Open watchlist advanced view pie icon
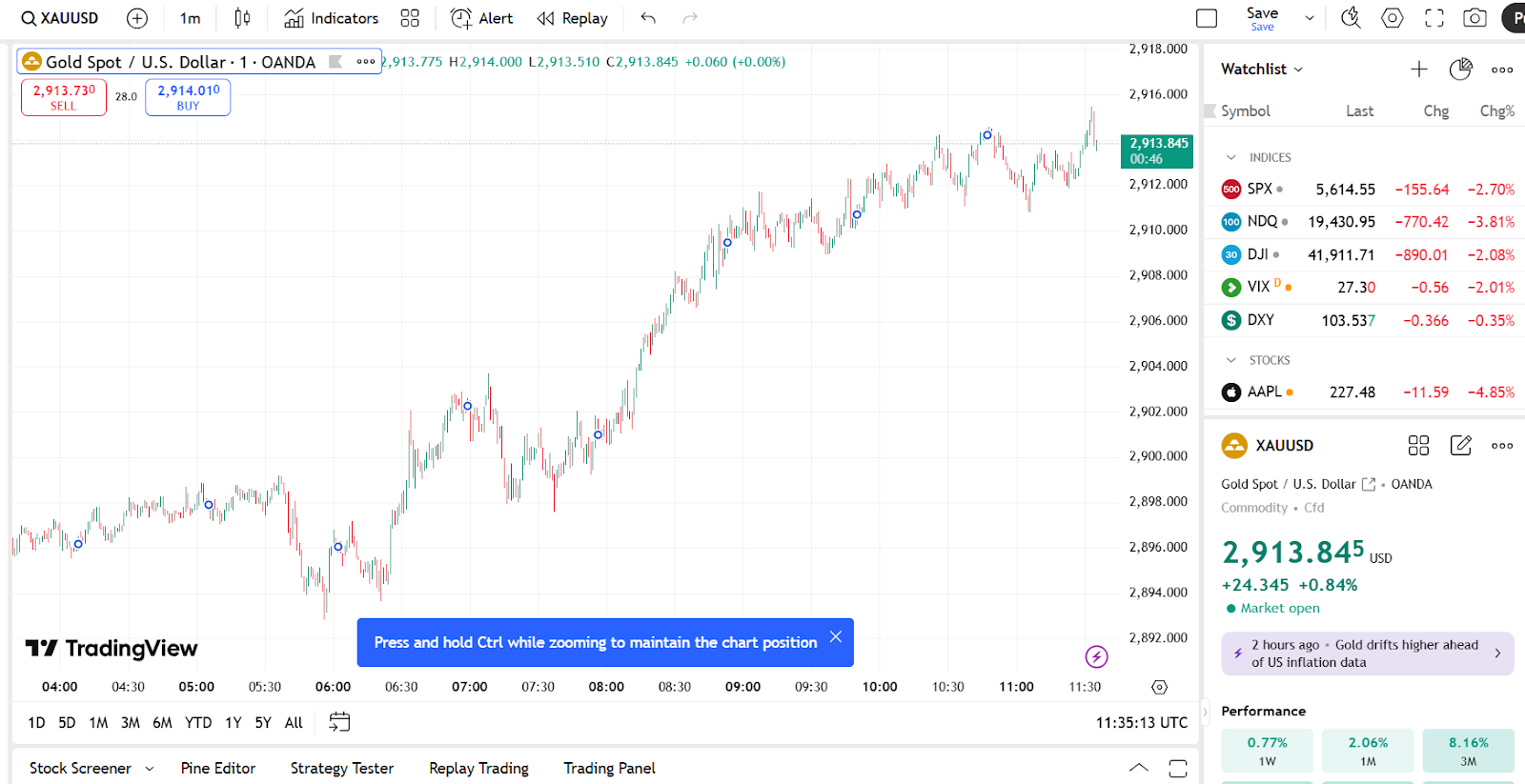This screenshot has width=1525, height=784. click(x=1460, y=69)
